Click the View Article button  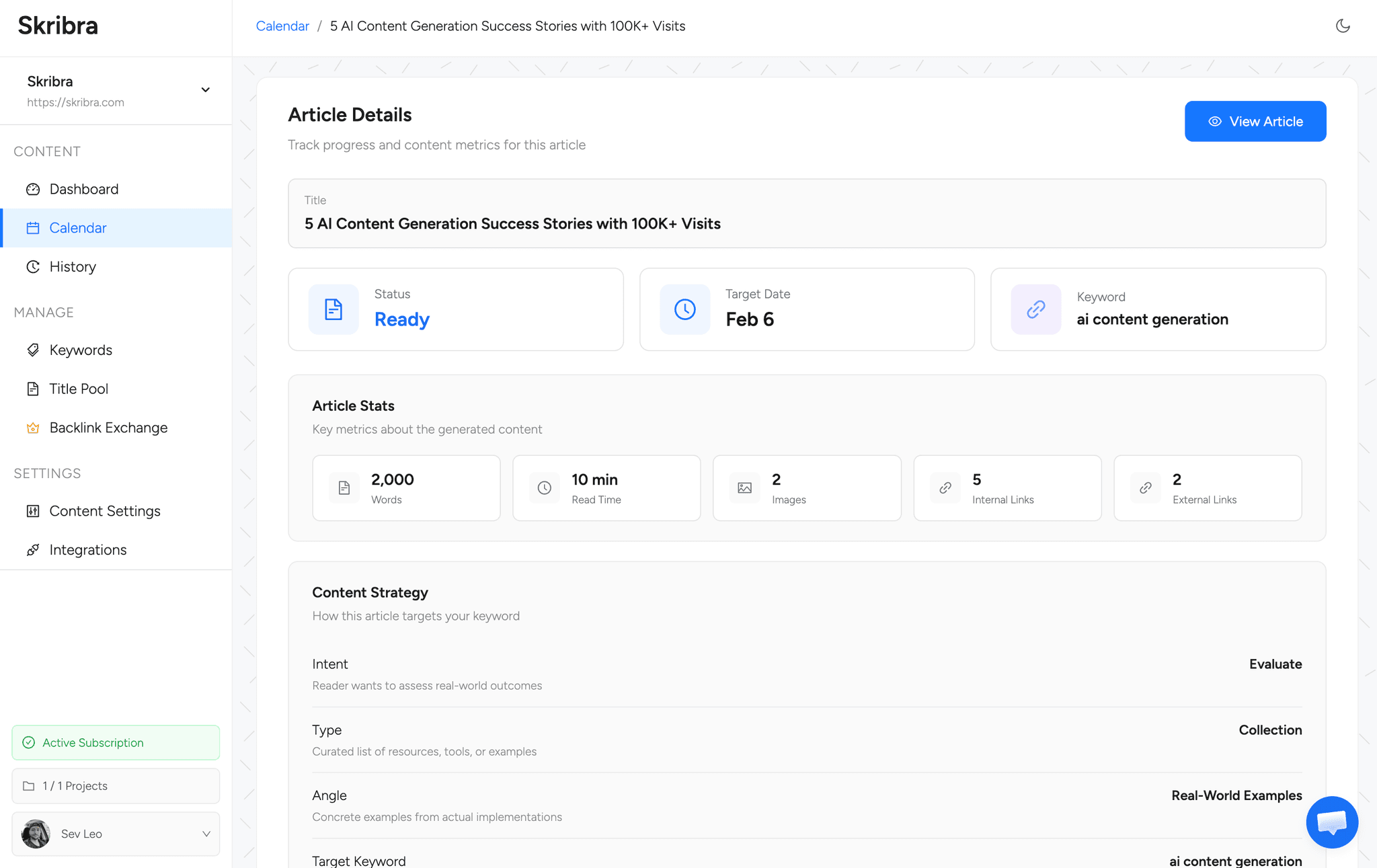[1255, 121]
